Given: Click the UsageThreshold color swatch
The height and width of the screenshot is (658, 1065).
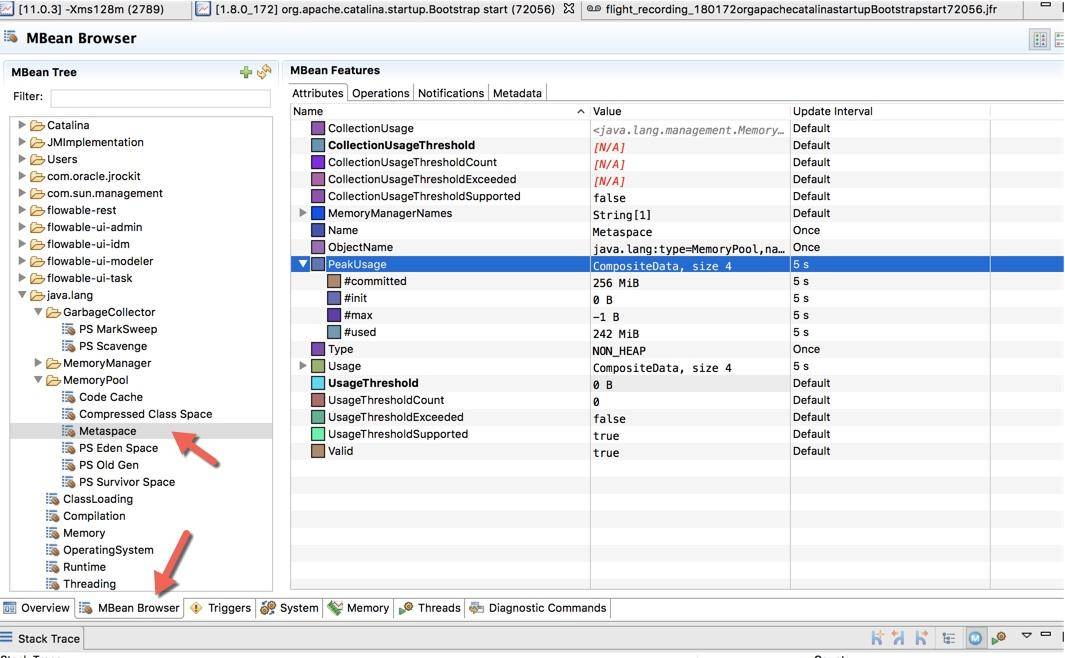Looking at the screenshot, I should point(318,383).
